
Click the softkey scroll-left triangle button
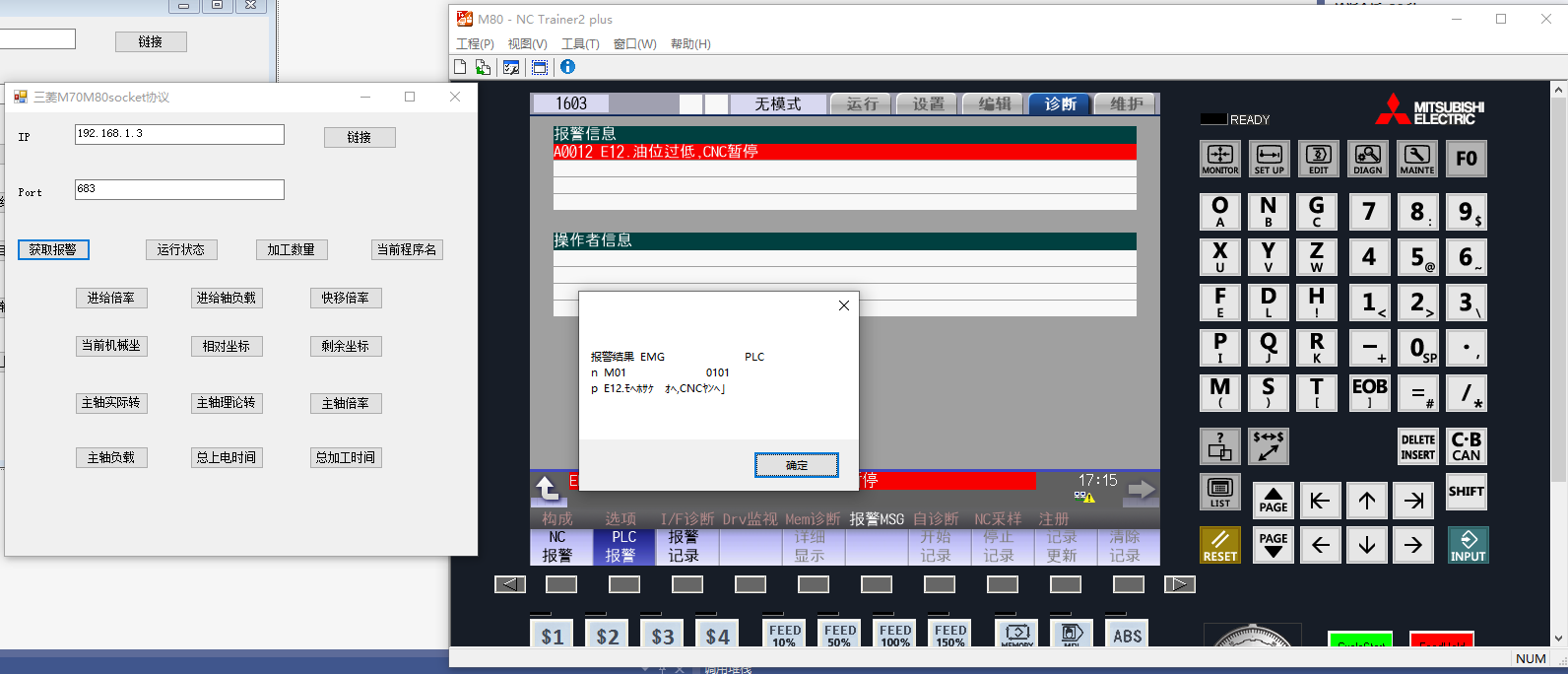[x=509, y=584]
